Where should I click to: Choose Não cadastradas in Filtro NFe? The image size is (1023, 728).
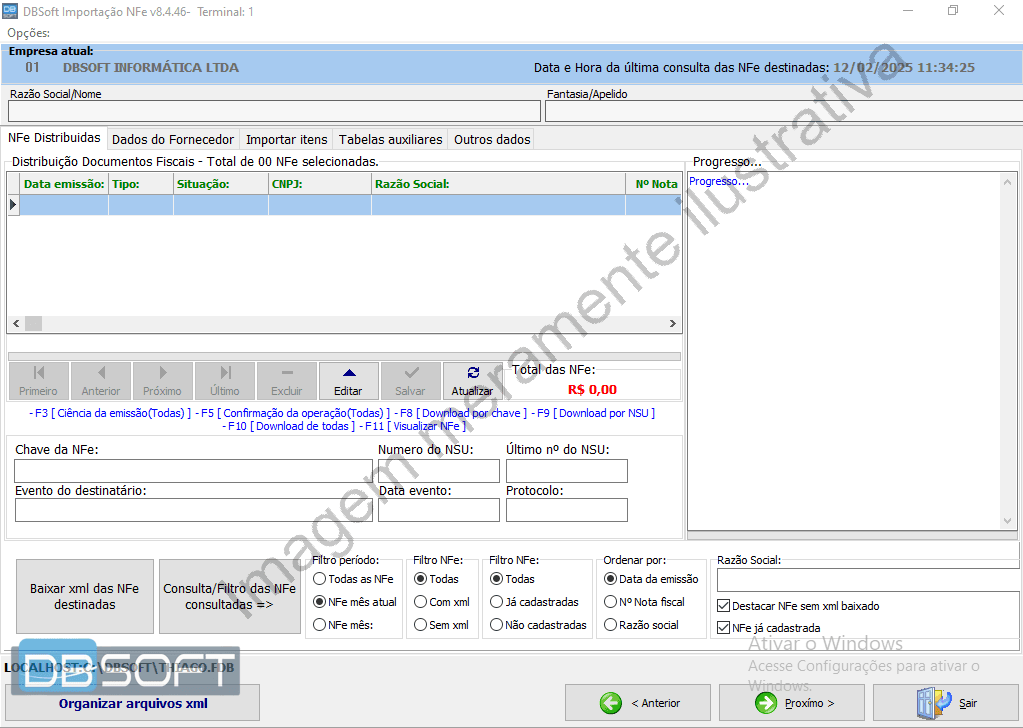pyautogui.click(x=496, y=626)
